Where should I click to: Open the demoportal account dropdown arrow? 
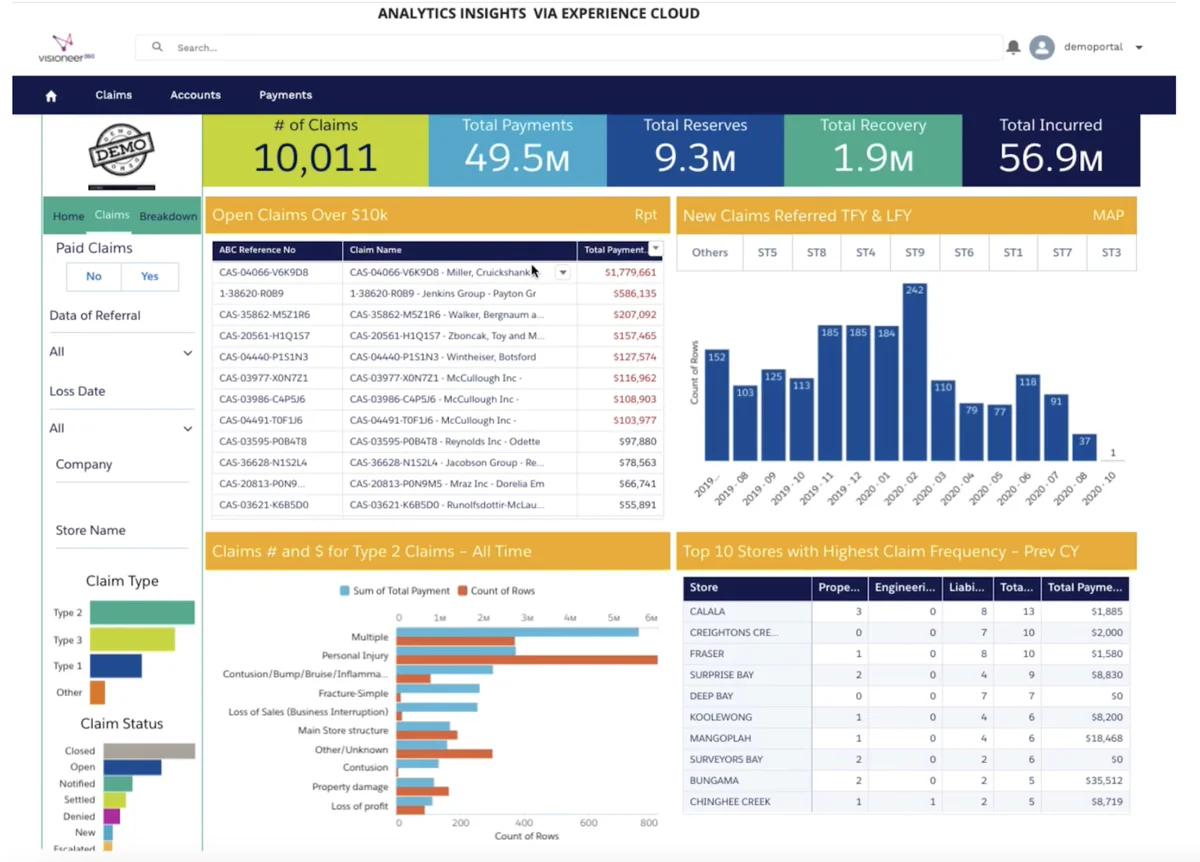[x=1139, y=47]
